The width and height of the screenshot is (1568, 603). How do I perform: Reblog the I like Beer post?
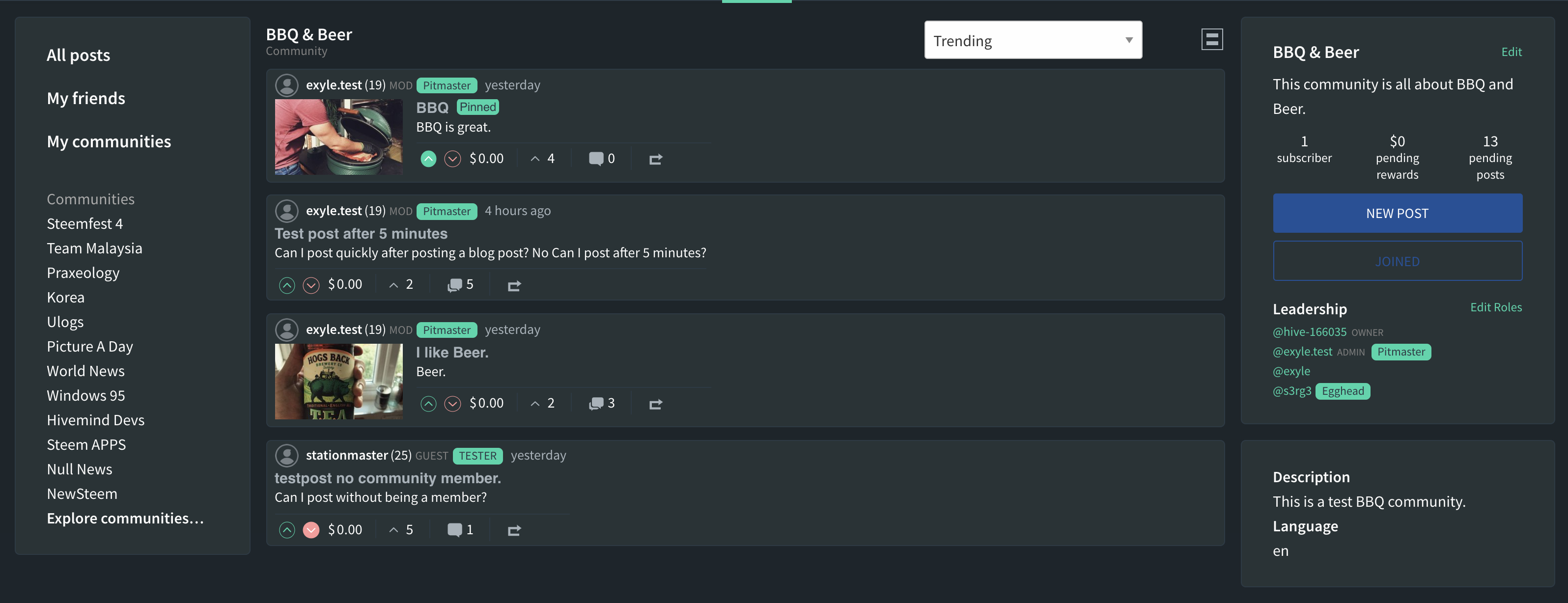click(656, 404)
